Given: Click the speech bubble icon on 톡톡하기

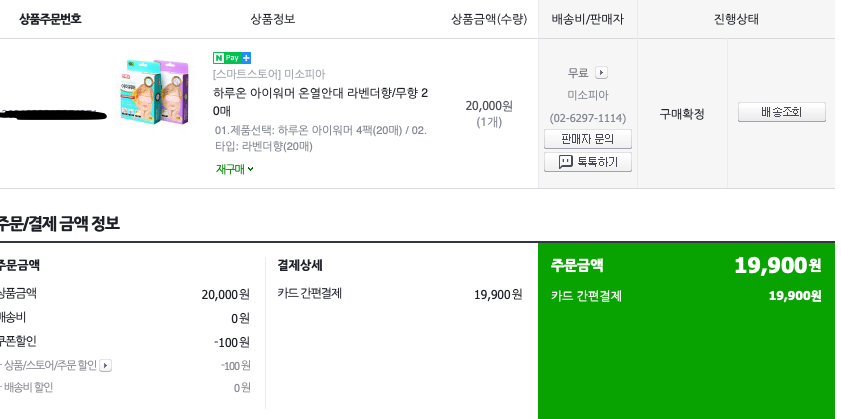Looking at the screenshot, I should pos(565,162).
